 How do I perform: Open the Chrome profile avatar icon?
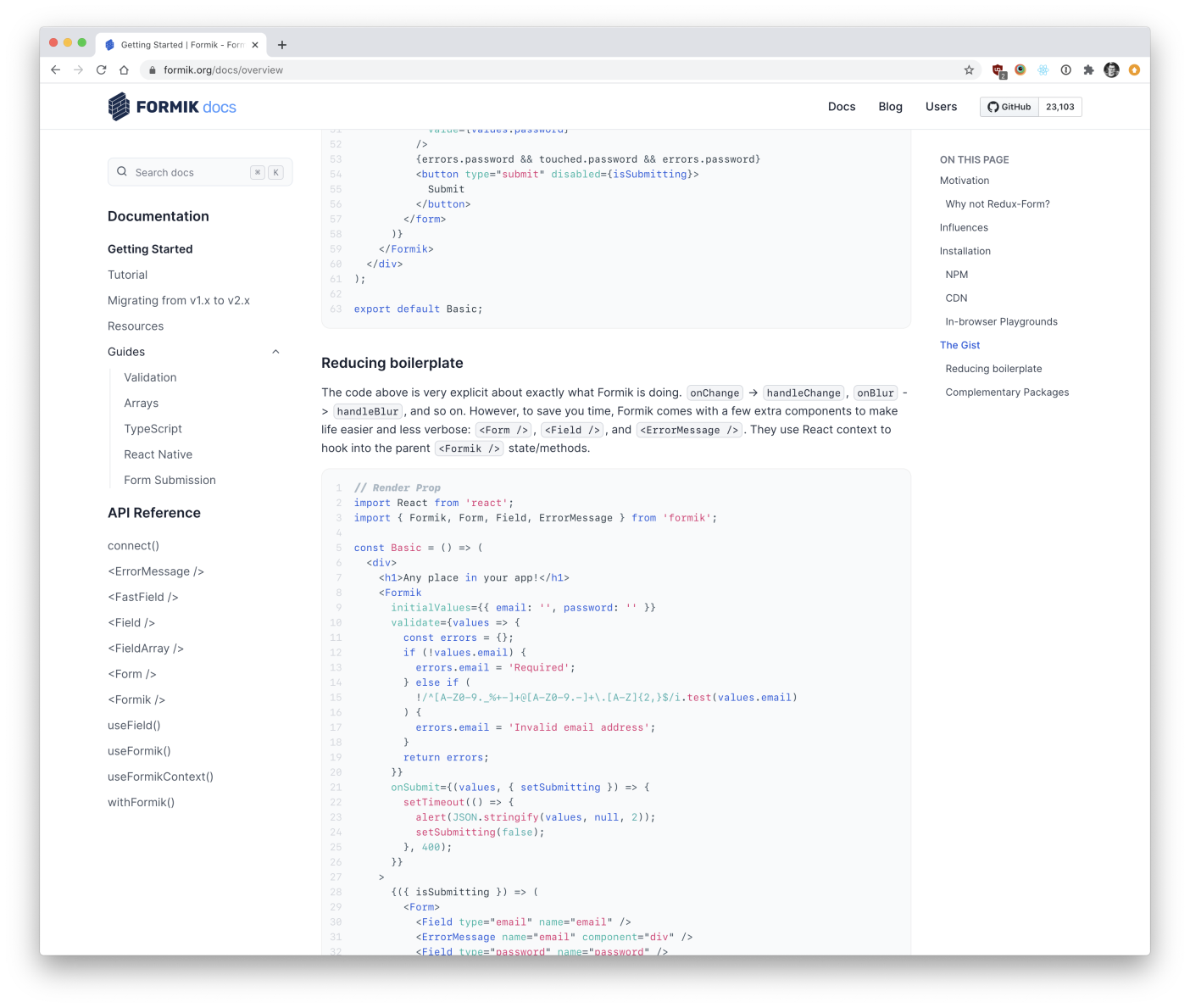(x=1111, y=70)
